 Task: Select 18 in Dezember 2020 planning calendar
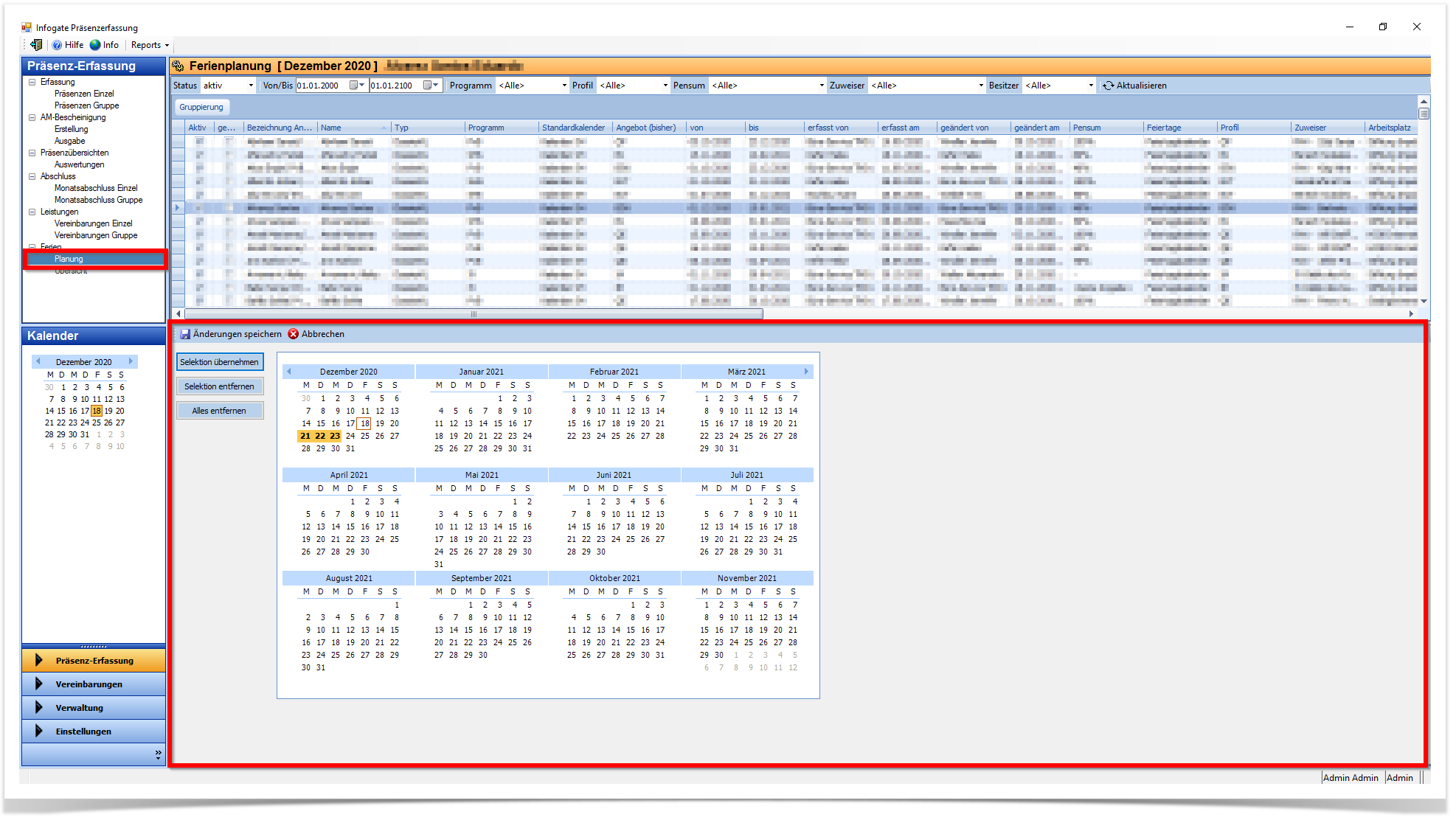[x=364, y=423]
